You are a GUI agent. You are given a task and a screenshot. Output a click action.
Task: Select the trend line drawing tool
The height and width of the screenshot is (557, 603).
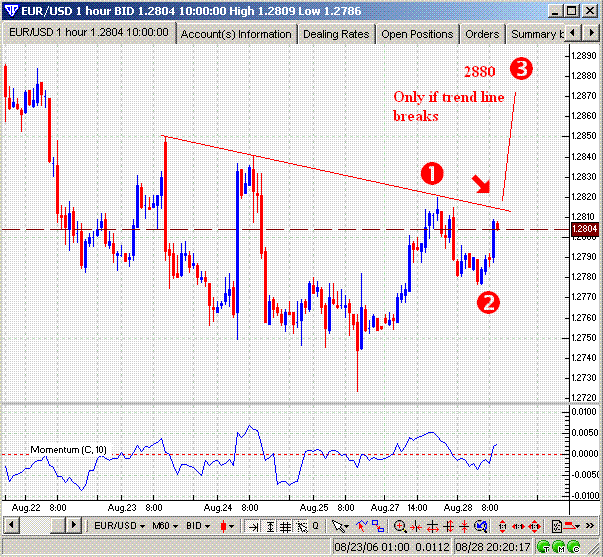point(361,526)
